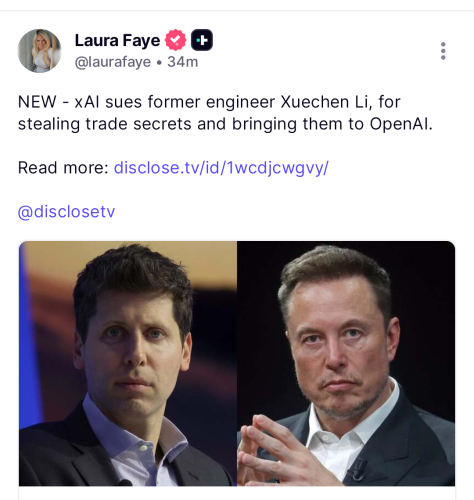Open the @disclosetv mention
The height and width of the screenshot is (500, 474).
coord(66,212)
